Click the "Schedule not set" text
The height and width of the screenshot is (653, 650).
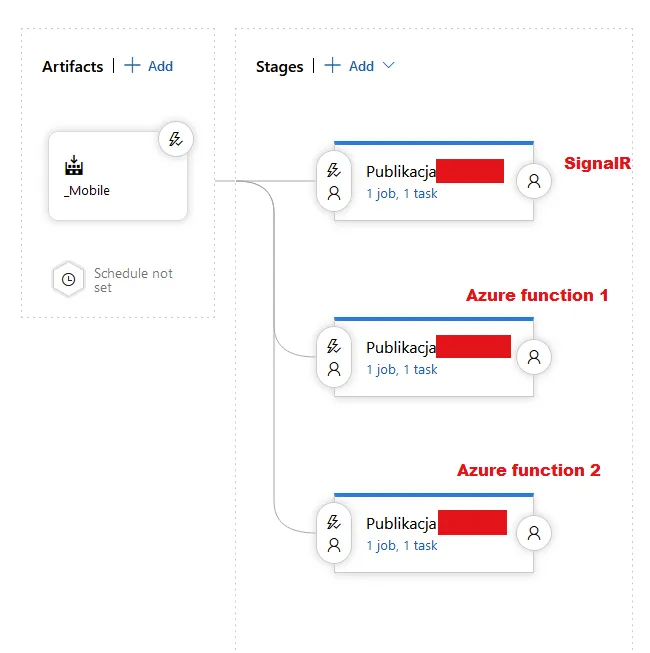pyautogui.click(x=133, y=280)
